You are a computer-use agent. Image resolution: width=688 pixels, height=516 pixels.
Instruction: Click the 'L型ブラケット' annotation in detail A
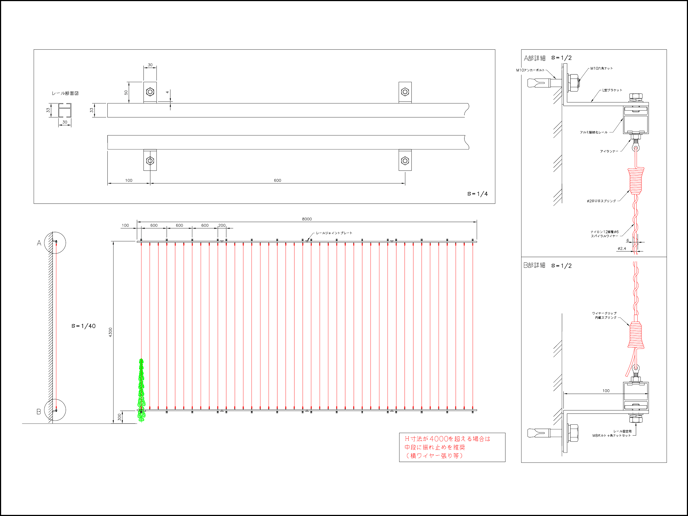tap(612, 90)
